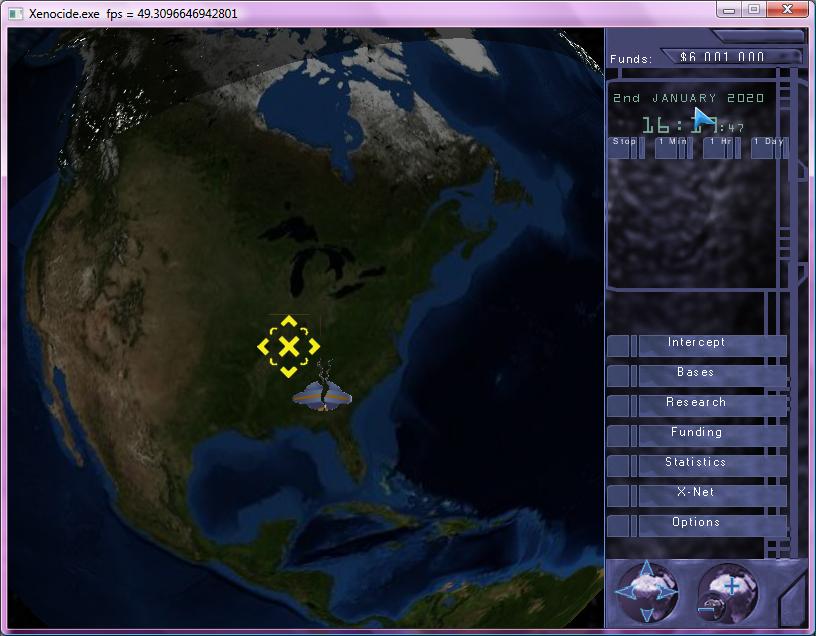
Task: Set time speed to 1 Min
Action: [673, 147]
